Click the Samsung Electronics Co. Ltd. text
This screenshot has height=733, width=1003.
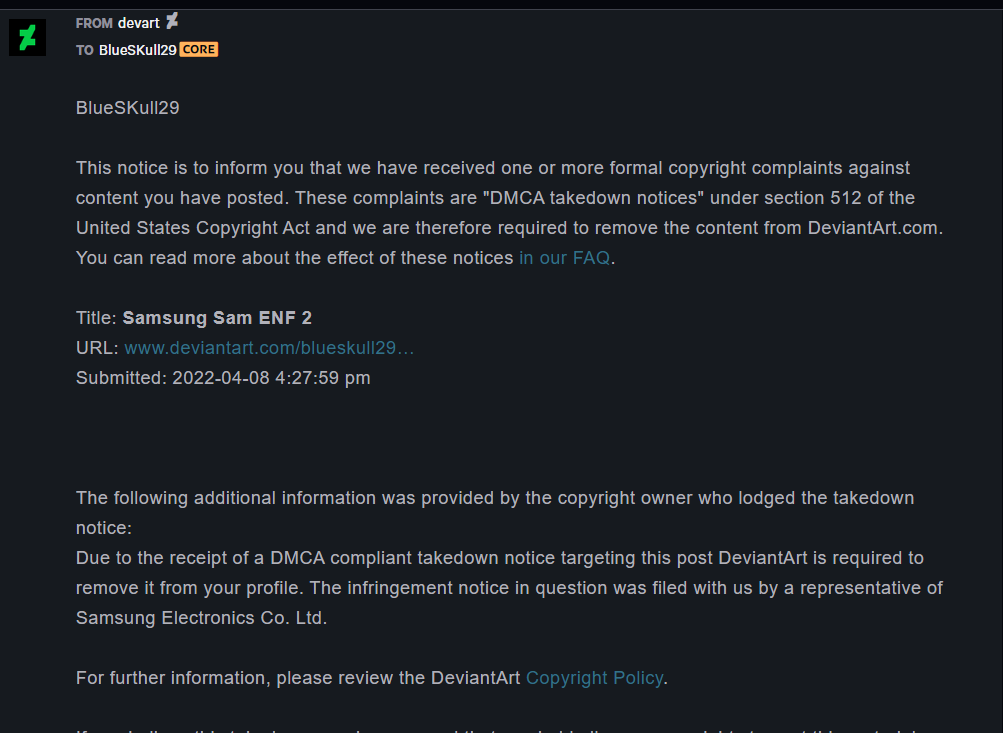pos(201,618)
